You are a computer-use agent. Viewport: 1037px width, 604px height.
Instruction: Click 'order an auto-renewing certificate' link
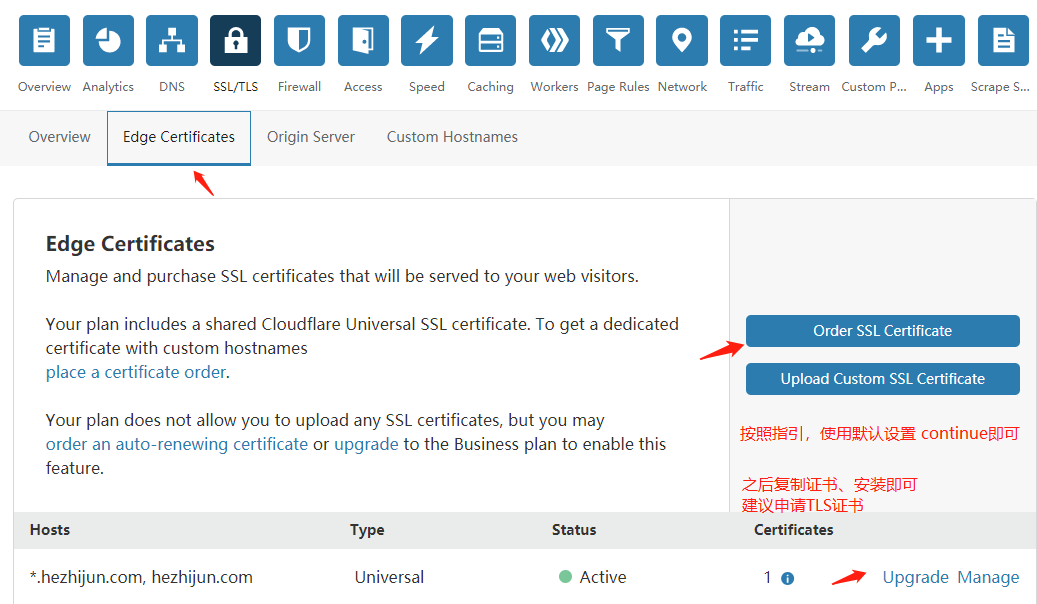pos(177,444)
